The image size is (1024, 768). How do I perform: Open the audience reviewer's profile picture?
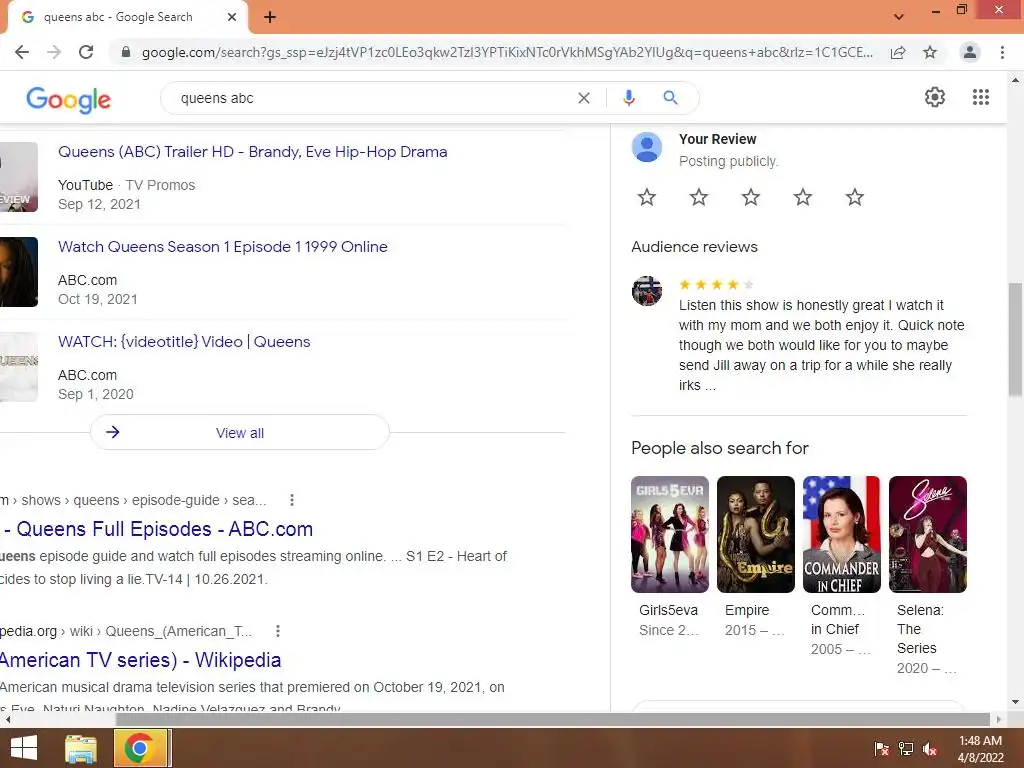(x=647, y=291)
